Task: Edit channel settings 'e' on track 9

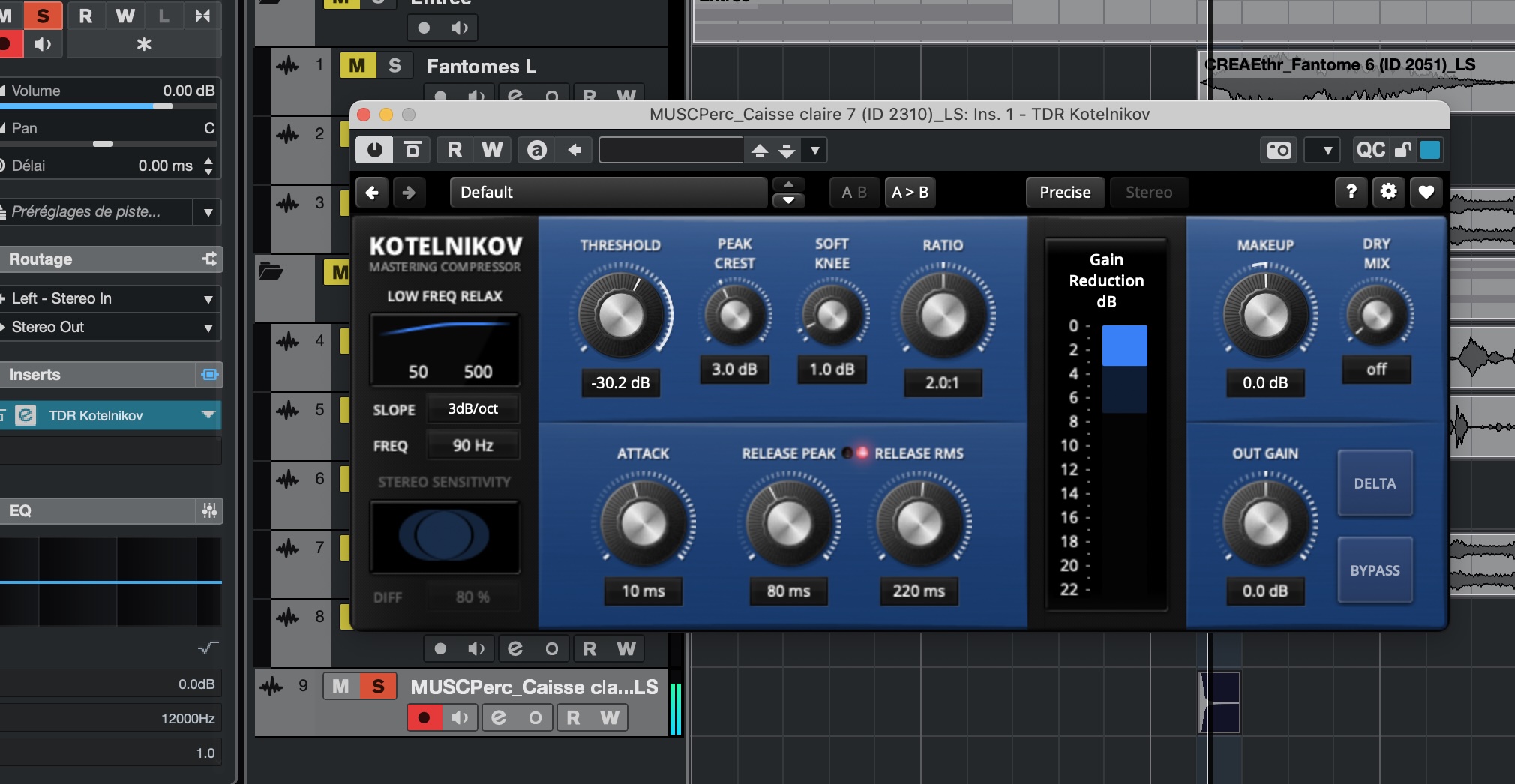Action: [x=499, y=718]
